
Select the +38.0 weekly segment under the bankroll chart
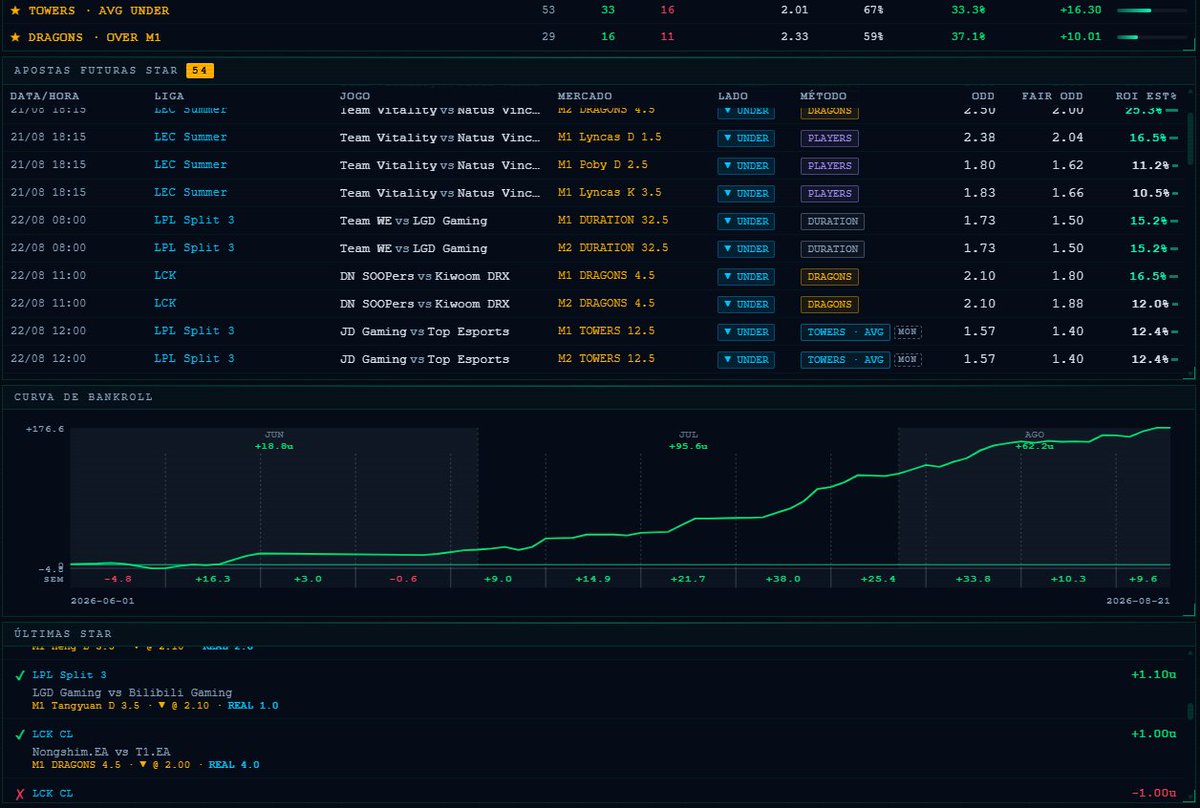click(x=783, y=578)
